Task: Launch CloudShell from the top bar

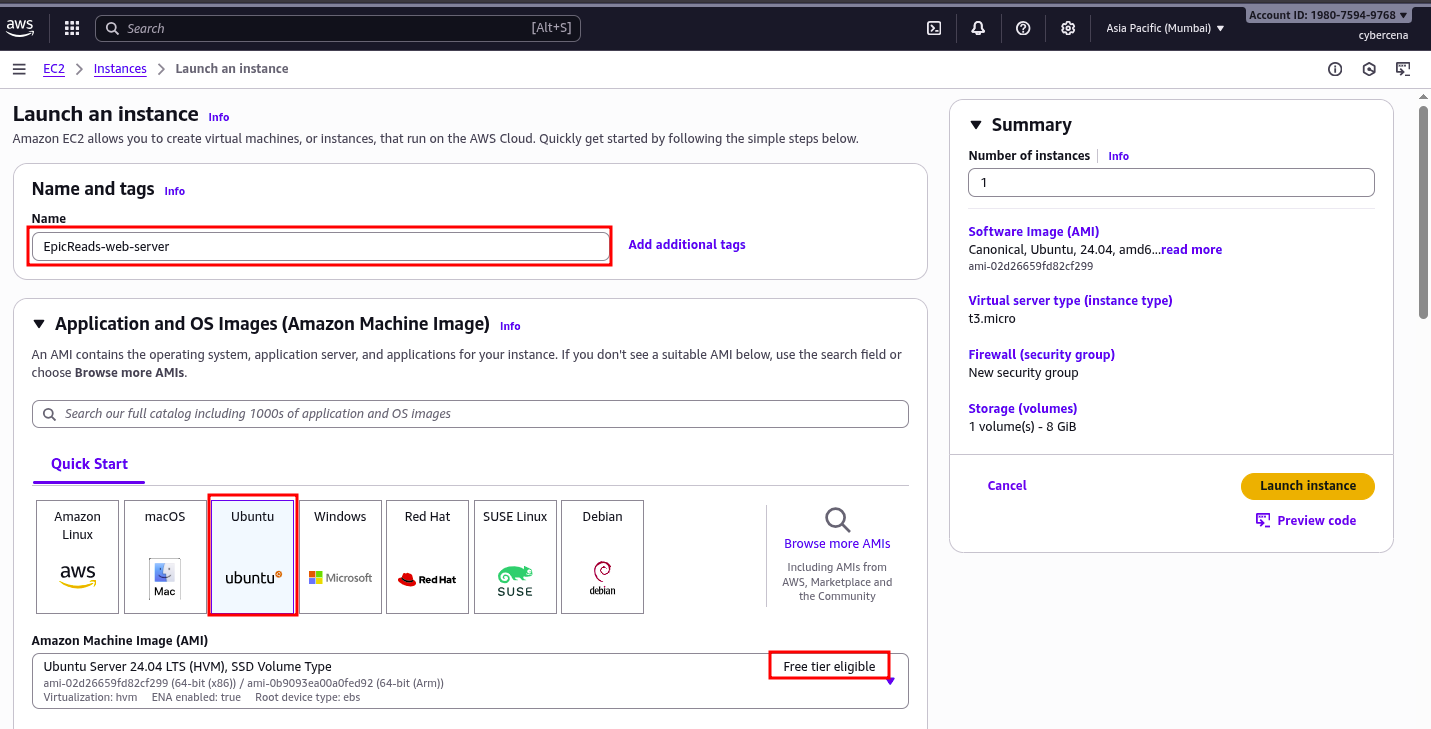Action: click(934, 28)
